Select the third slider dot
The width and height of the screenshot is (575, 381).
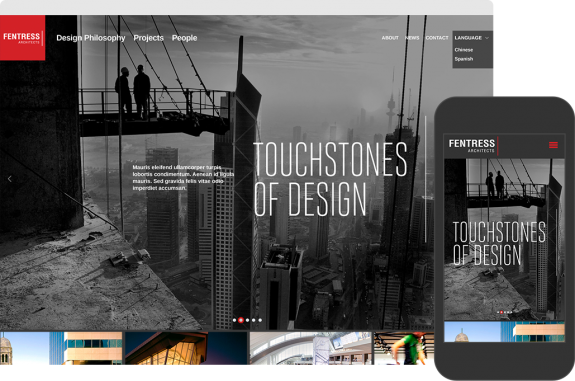248,320
